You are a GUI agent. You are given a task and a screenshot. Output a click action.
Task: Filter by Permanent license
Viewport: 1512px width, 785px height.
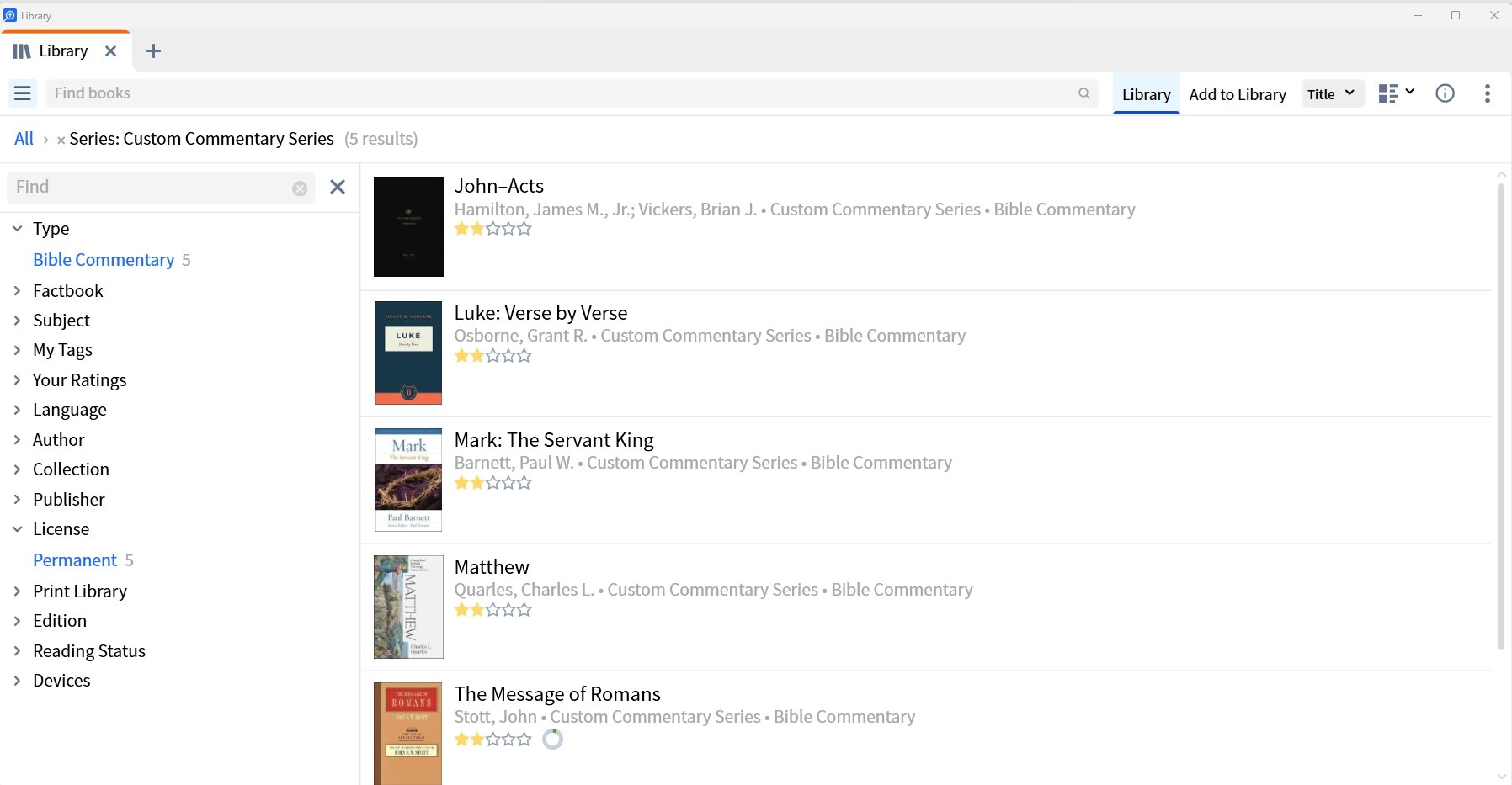tap(75, 560)
